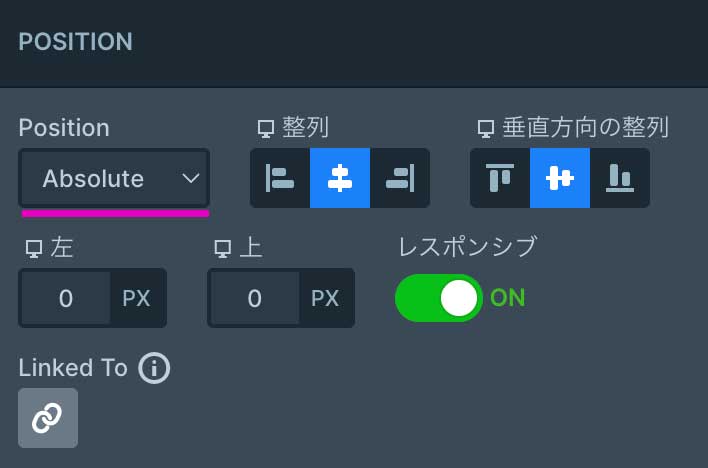Click the 上 offset value field
The height and width of the screenshot is (468, 708).
254,298
